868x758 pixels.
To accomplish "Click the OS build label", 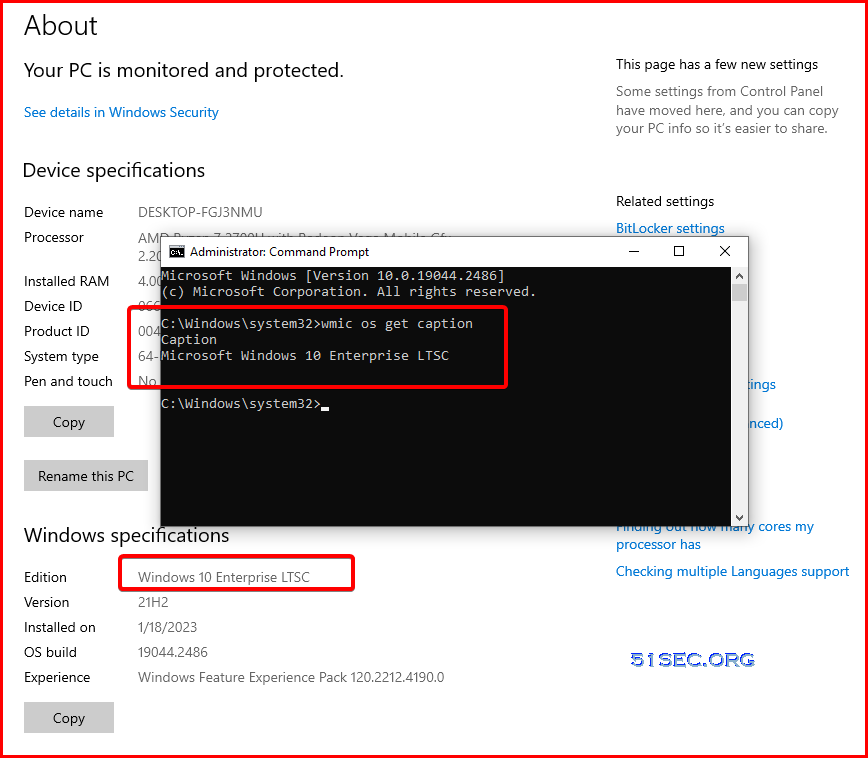I will [x=50, y=652].
